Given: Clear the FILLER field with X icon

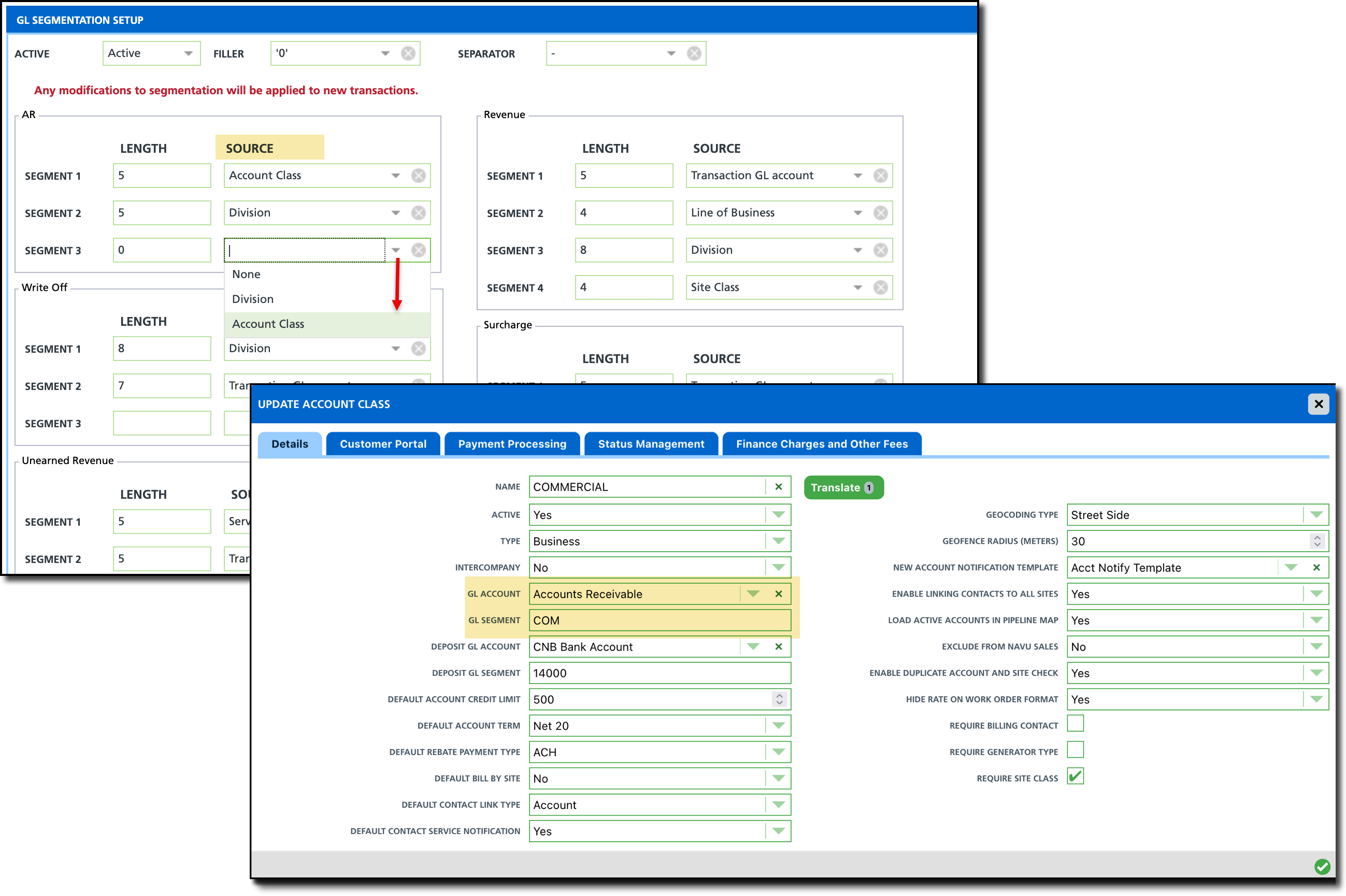Looking at the screenshot, I should pos(408,53).
